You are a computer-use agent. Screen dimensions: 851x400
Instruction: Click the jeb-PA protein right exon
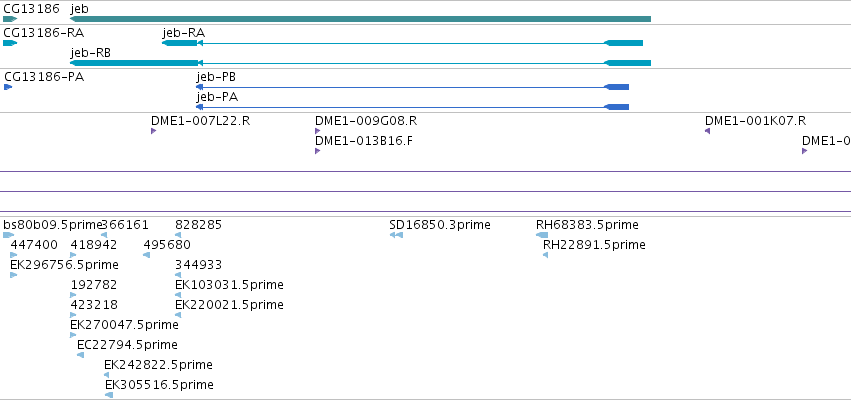click(617, 107)
